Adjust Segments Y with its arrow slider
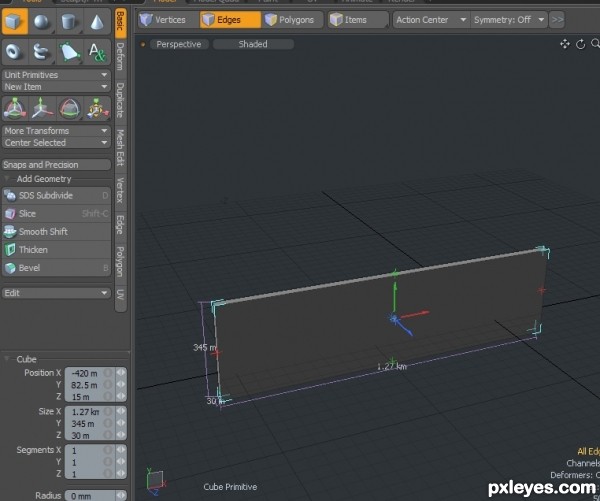Screen dimensions: 600x501 tap(121, 462)
